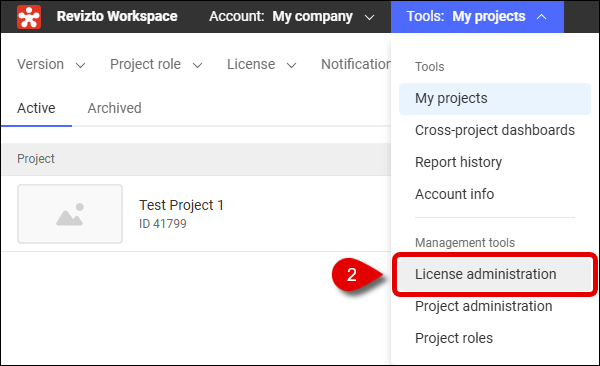Open Test Project 1 thumbnail
This screenshot has width=600, height=366.
pyautogui.click(x=70, y=214)
